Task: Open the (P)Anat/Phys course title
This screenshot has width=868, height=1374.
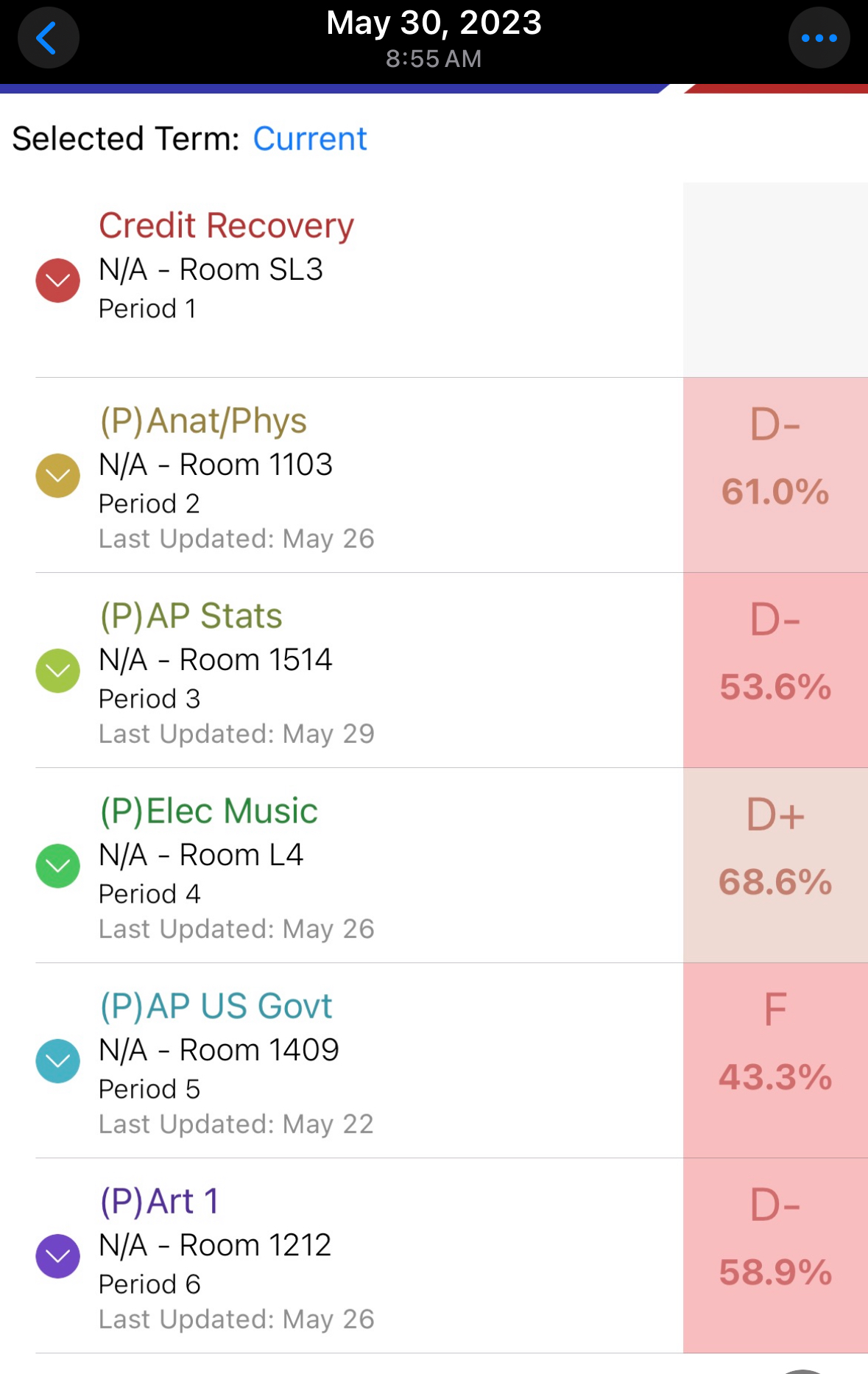Action: [x=203, y=421]
